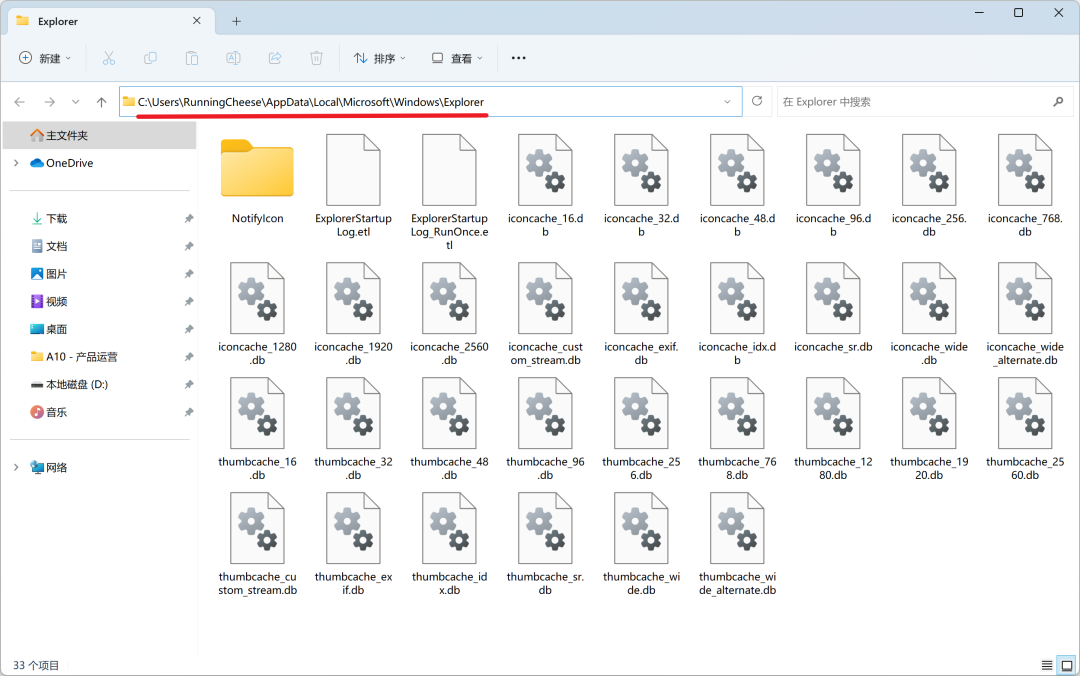Screen dimensions: 1080x676
Task: Select thumbcache_1920.db file
Action: tap(929, 429)
